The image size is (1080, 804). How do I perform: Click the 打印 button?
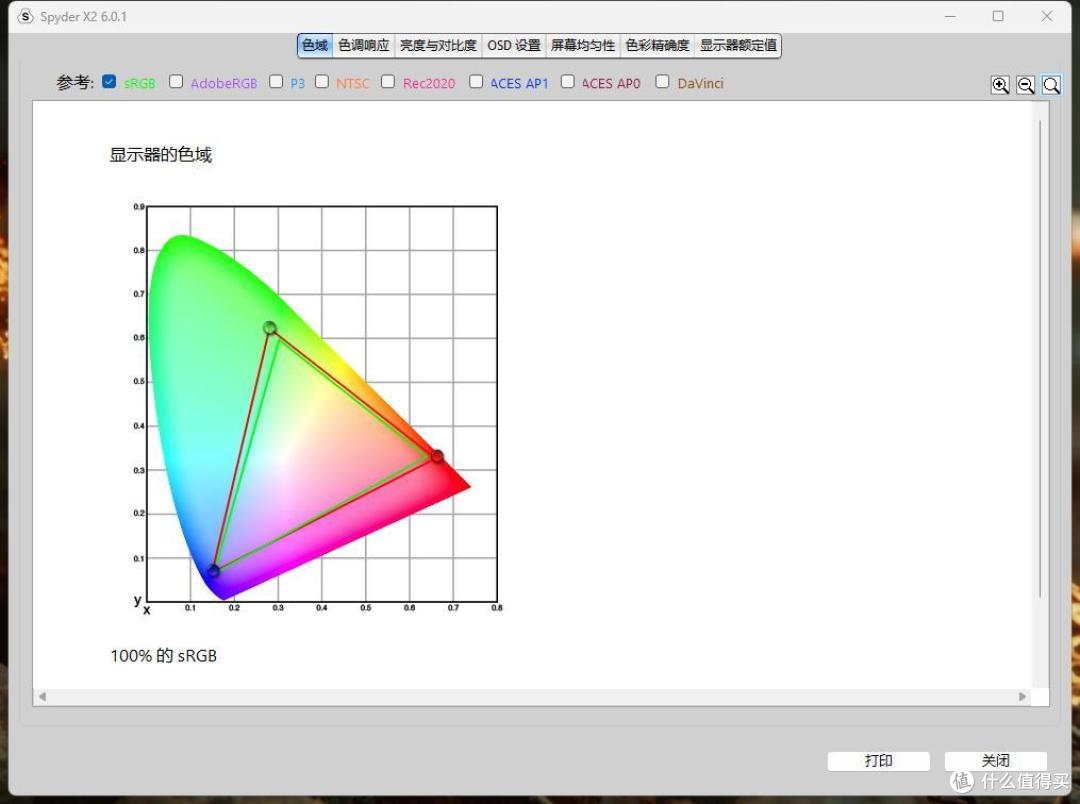[x=878, y=761]
